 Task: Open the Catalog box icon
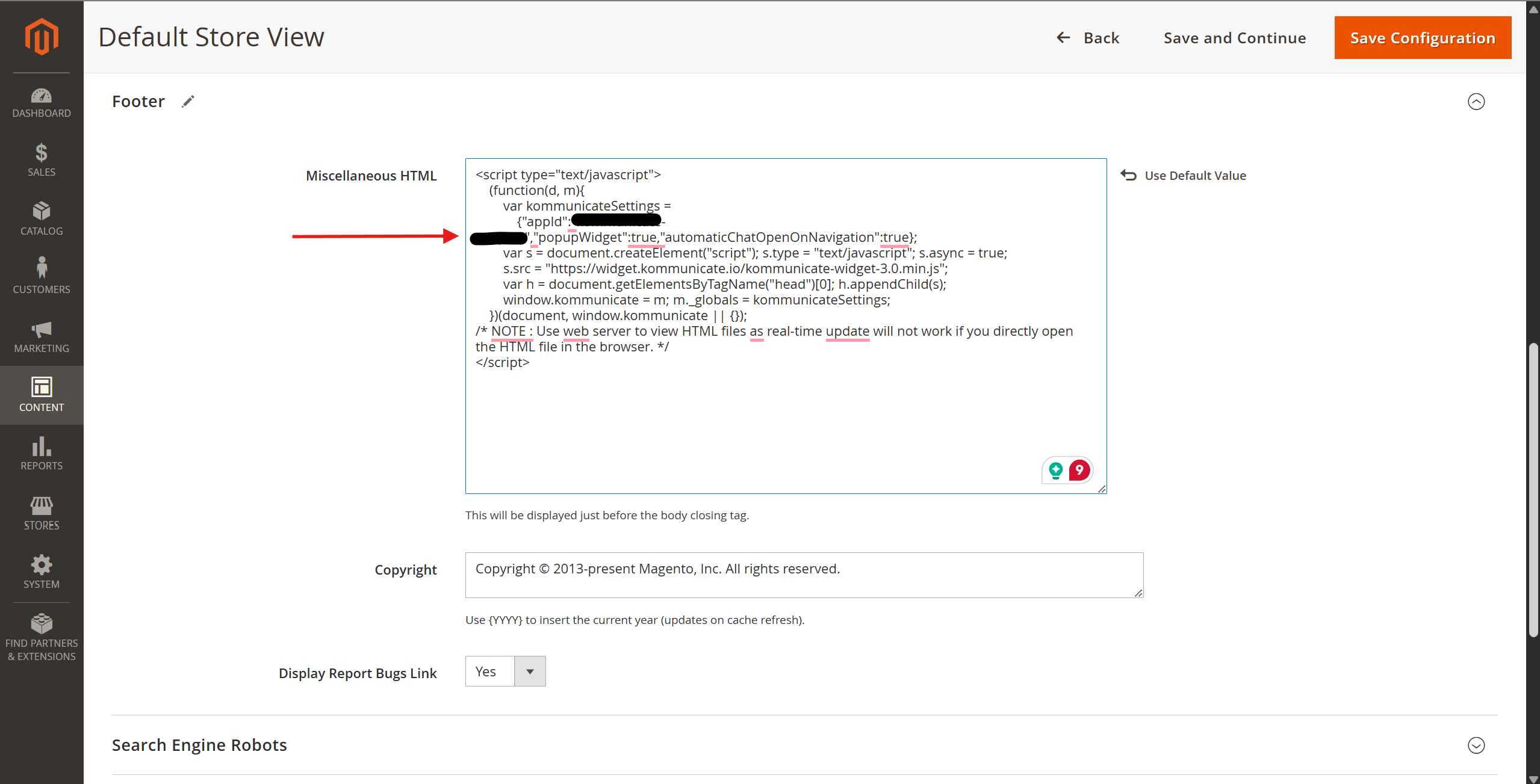pyautogui.click(x=42, y=211)
